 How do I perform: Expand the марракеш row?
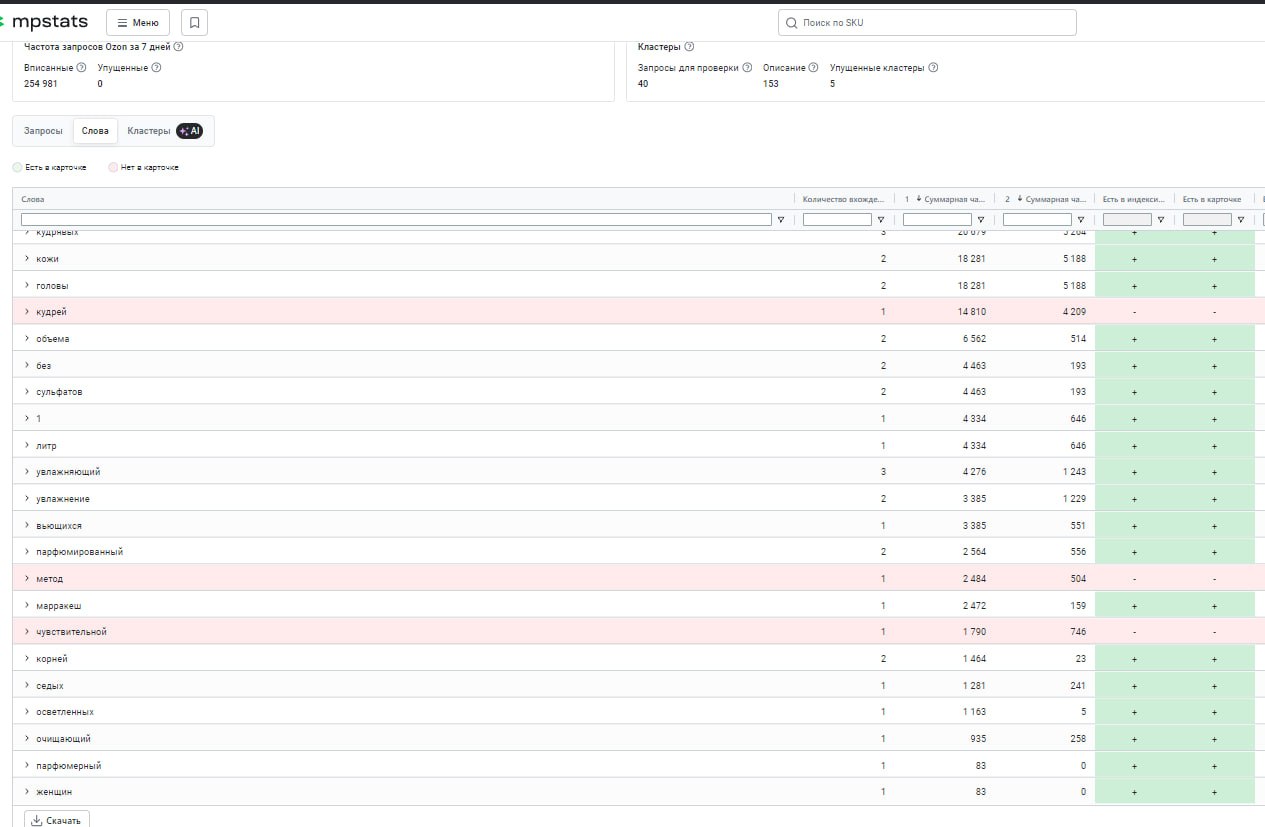coord(27,606)
